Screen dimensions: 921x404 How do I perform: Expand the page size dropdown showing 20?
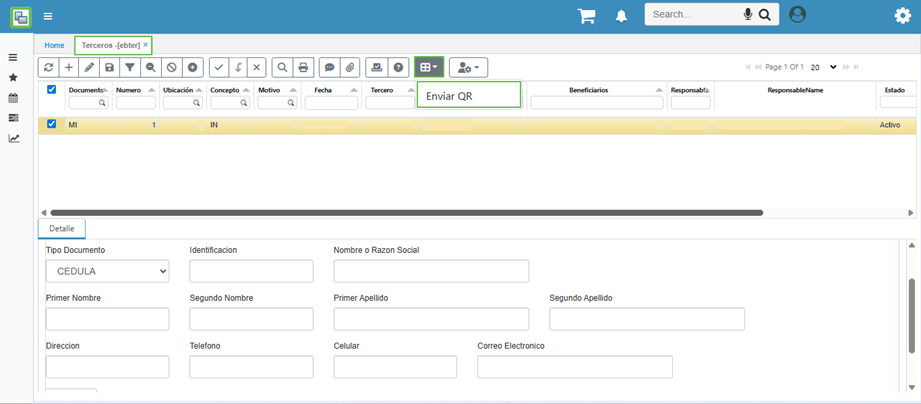824,67
